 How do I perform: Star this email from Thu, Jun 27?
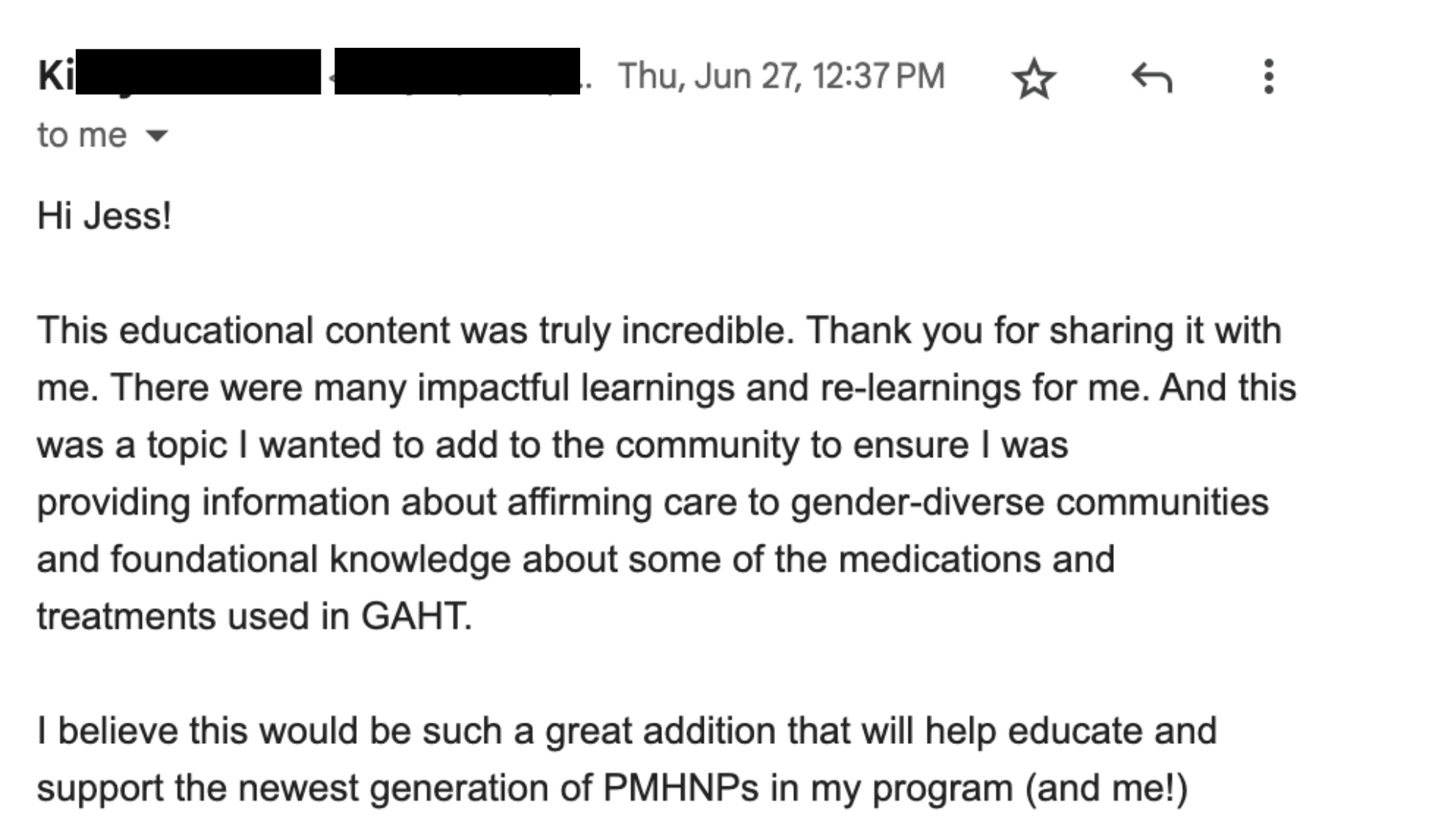pos(1034,79)
